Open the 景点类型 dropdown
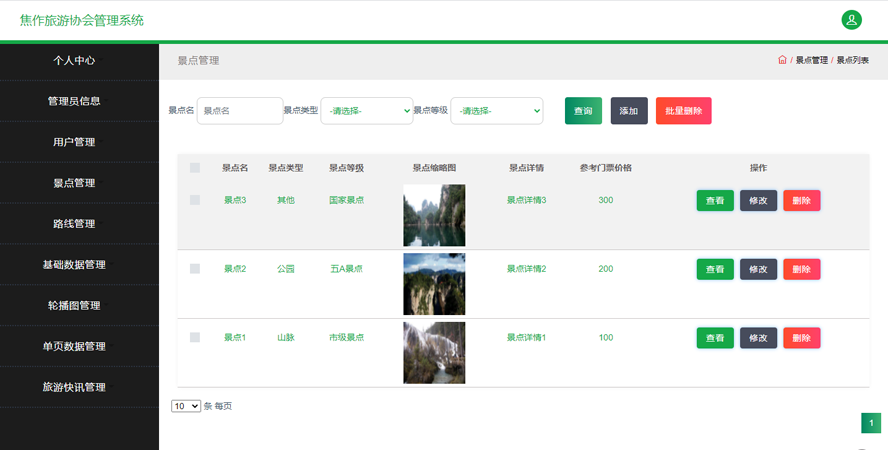888x450 pixels. click(366, 110)
